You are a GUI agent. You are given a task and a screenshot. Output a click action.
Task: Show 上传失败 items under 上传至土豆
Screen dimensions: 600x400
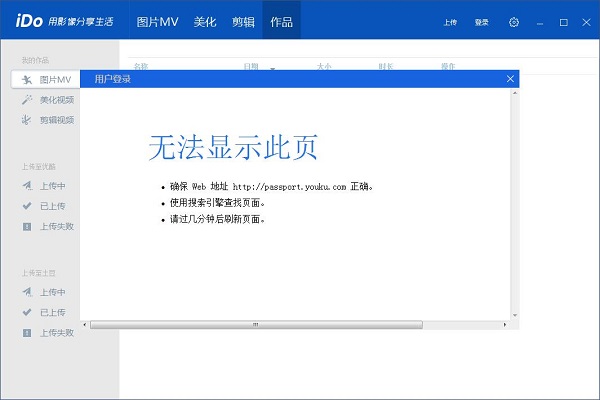pos(56,332)
